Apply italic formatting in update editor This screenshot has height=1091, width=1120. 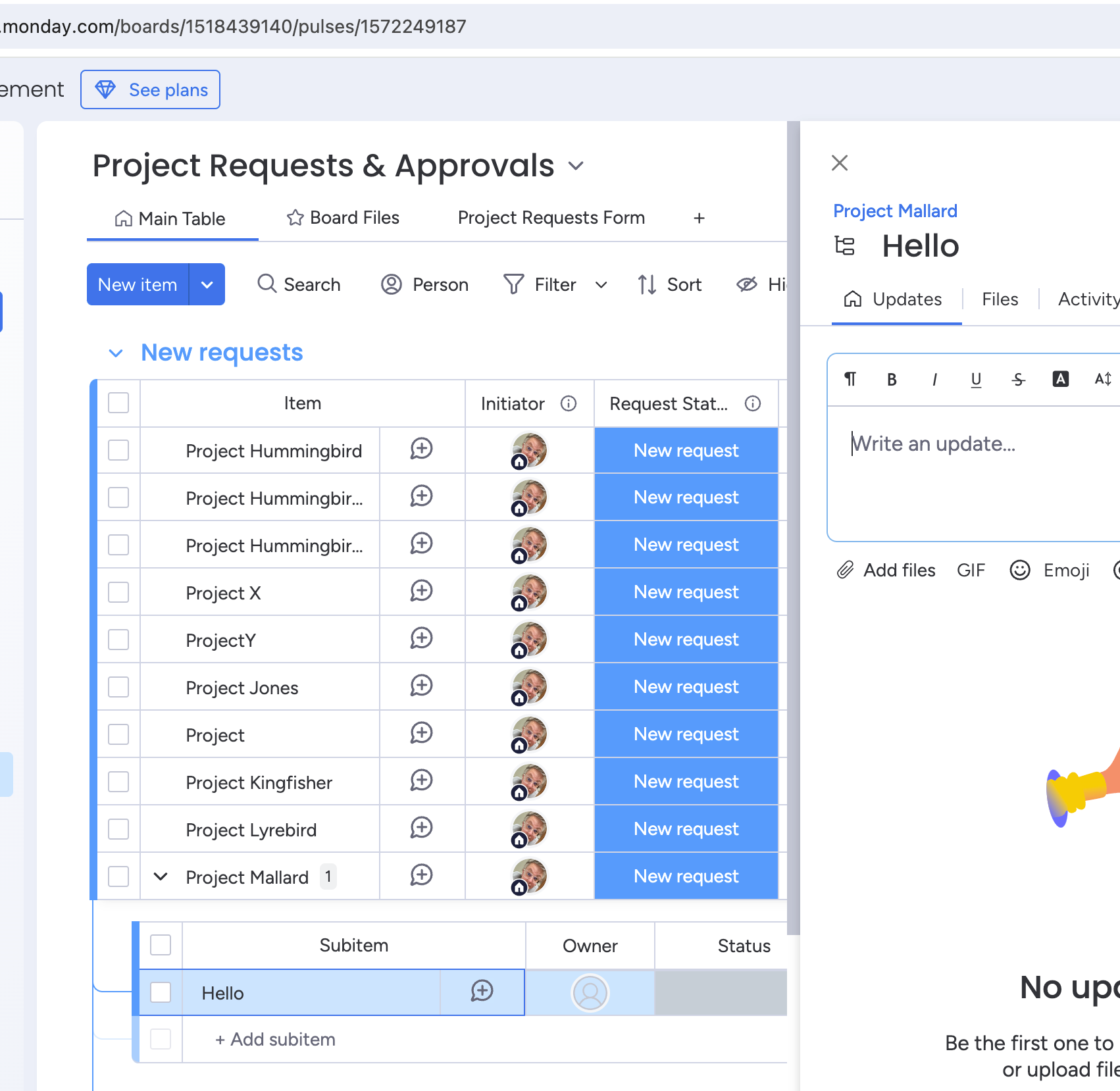pos(934,380)
